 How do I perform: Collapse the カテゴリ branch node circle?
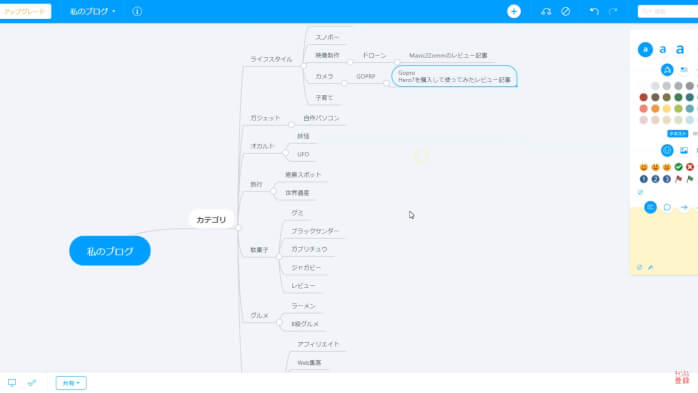pos(238,228)
